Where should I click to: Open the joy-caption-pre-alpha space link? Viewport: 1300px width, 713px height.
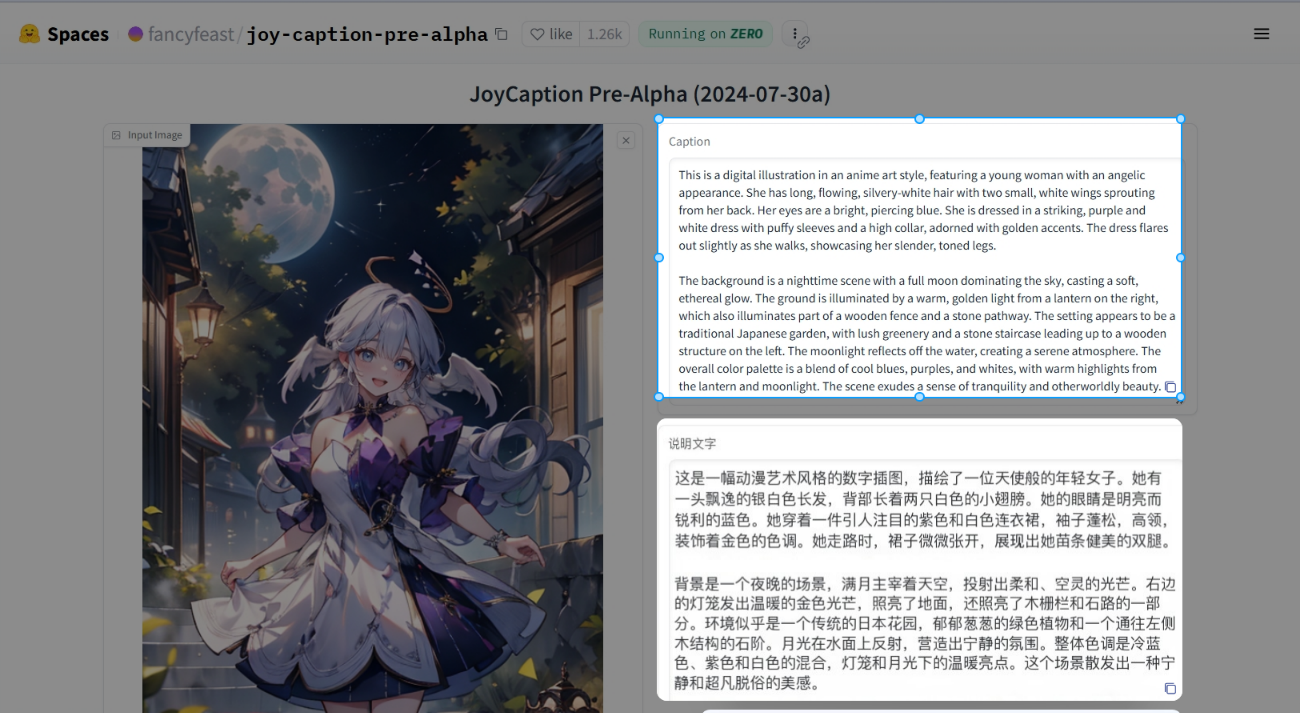point(367,34)
